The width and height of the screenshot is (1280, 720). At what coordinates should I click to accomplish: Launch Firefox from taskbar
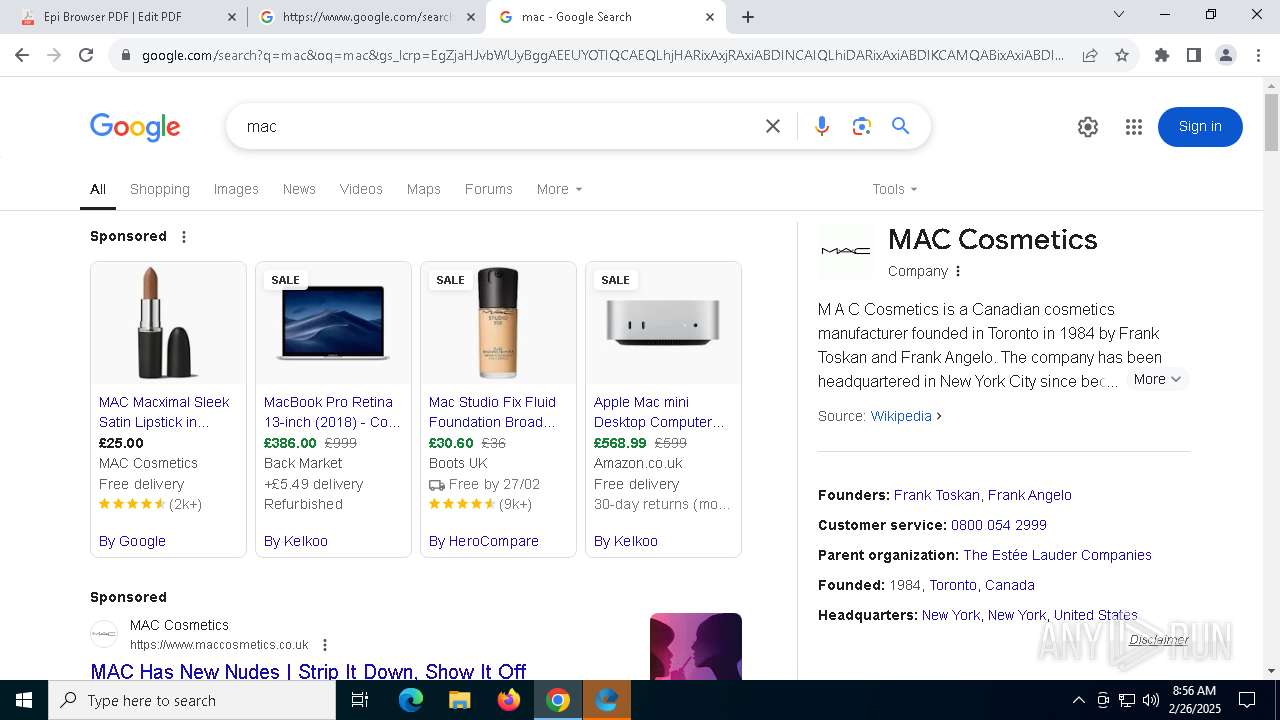click(509, 700)
